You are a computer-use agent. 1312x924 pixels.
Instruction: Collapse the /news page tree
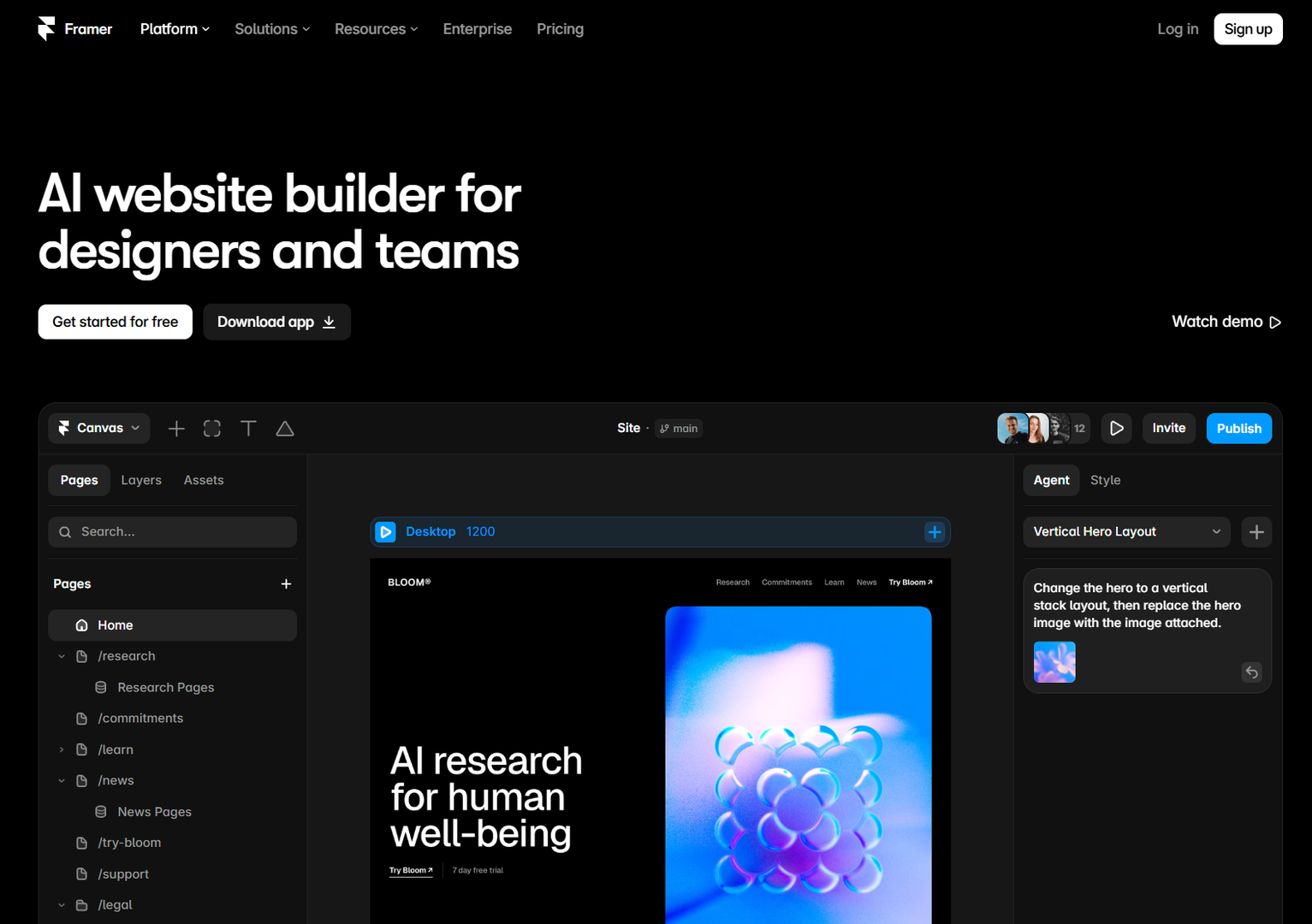(62, 781)
